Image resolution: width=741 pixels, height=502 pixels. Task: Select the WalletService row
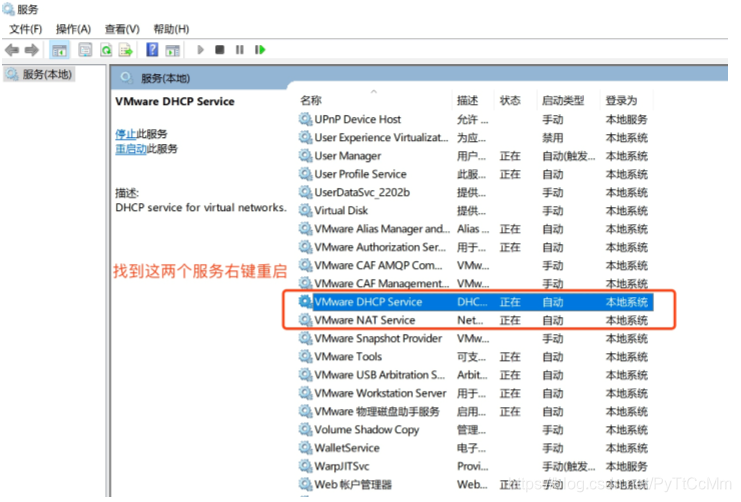click(475, 448)
